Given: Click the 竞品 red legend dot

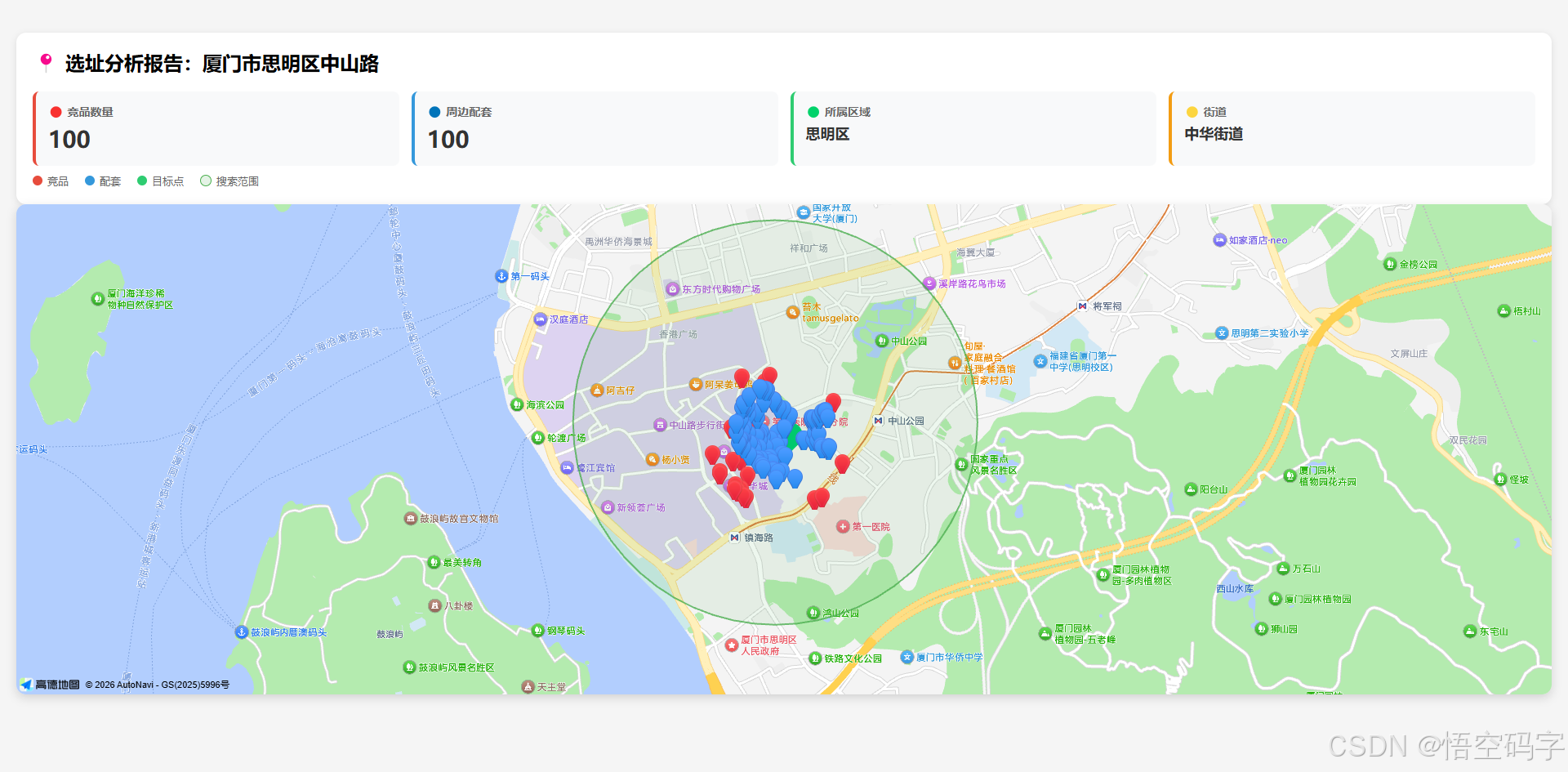Looking at the screenshot, I should [x=38, y=181].
